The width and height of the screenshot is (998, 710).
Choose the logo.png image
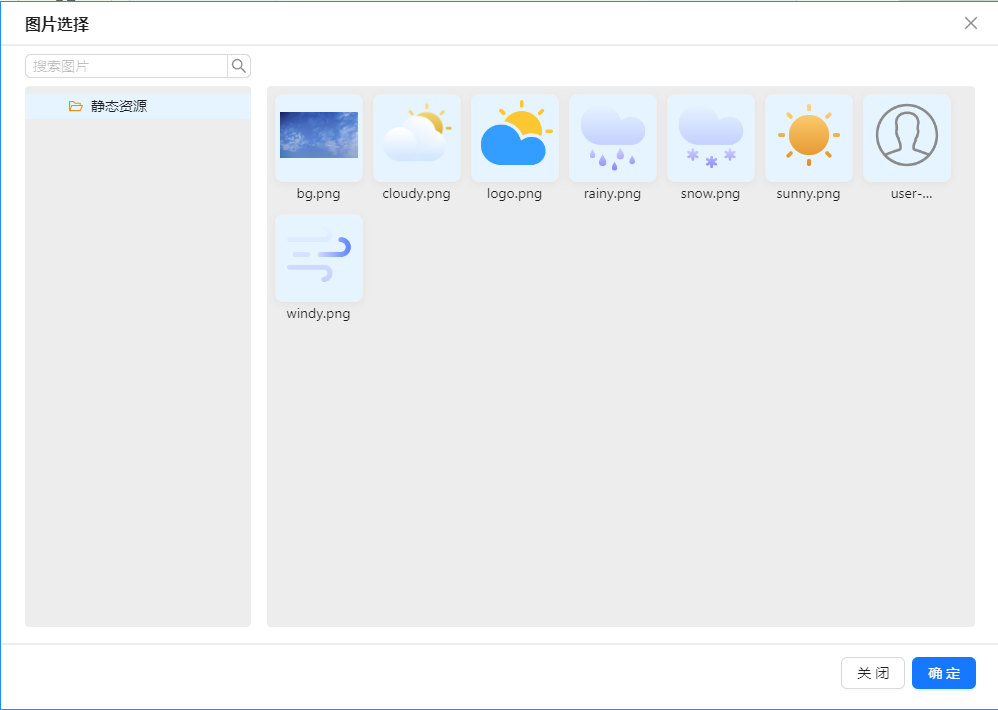pyautogui.click(x=515, y=137)
